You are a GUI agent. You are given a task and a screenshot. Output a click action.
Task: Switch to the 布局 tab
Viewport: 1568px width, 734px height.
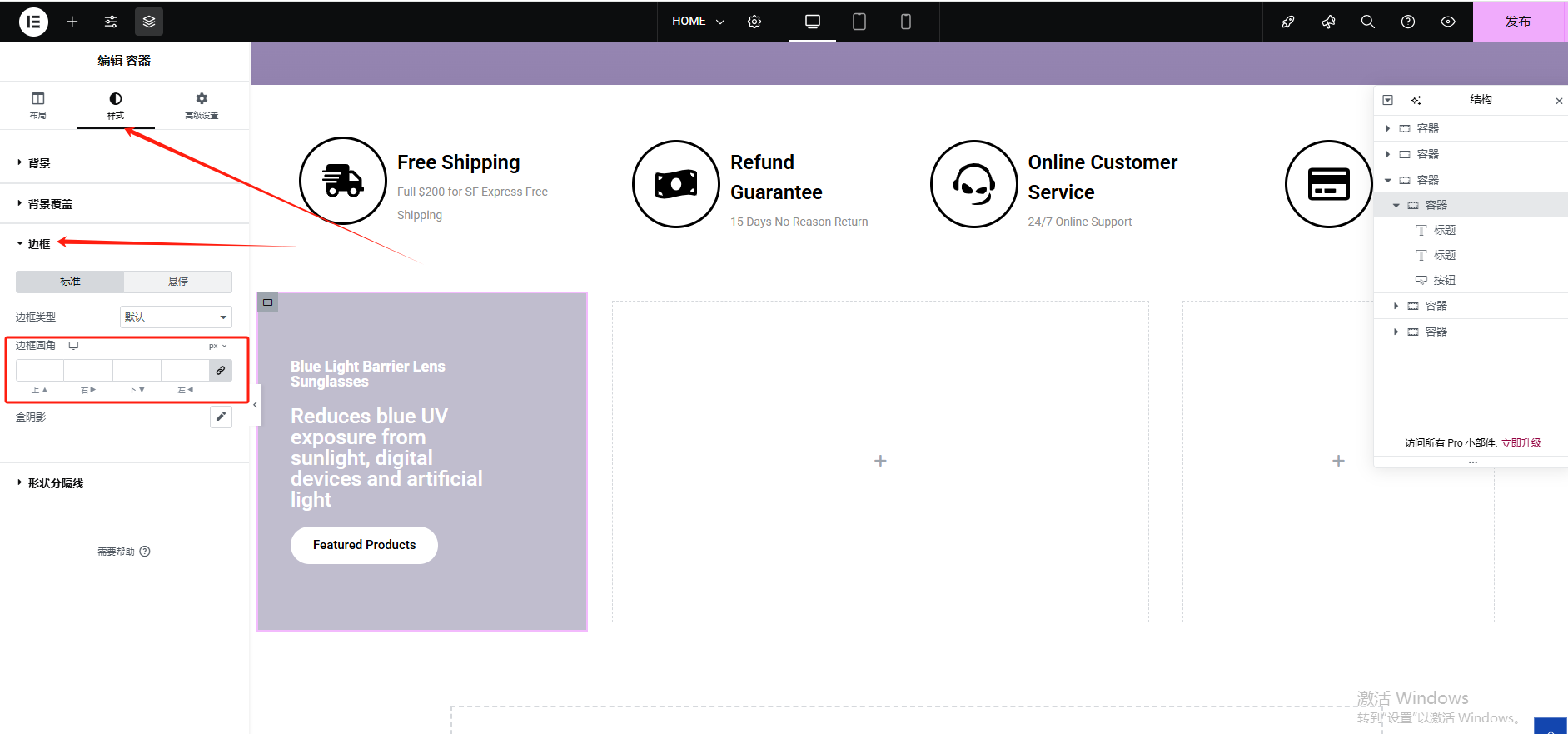[x=38, y=105]
